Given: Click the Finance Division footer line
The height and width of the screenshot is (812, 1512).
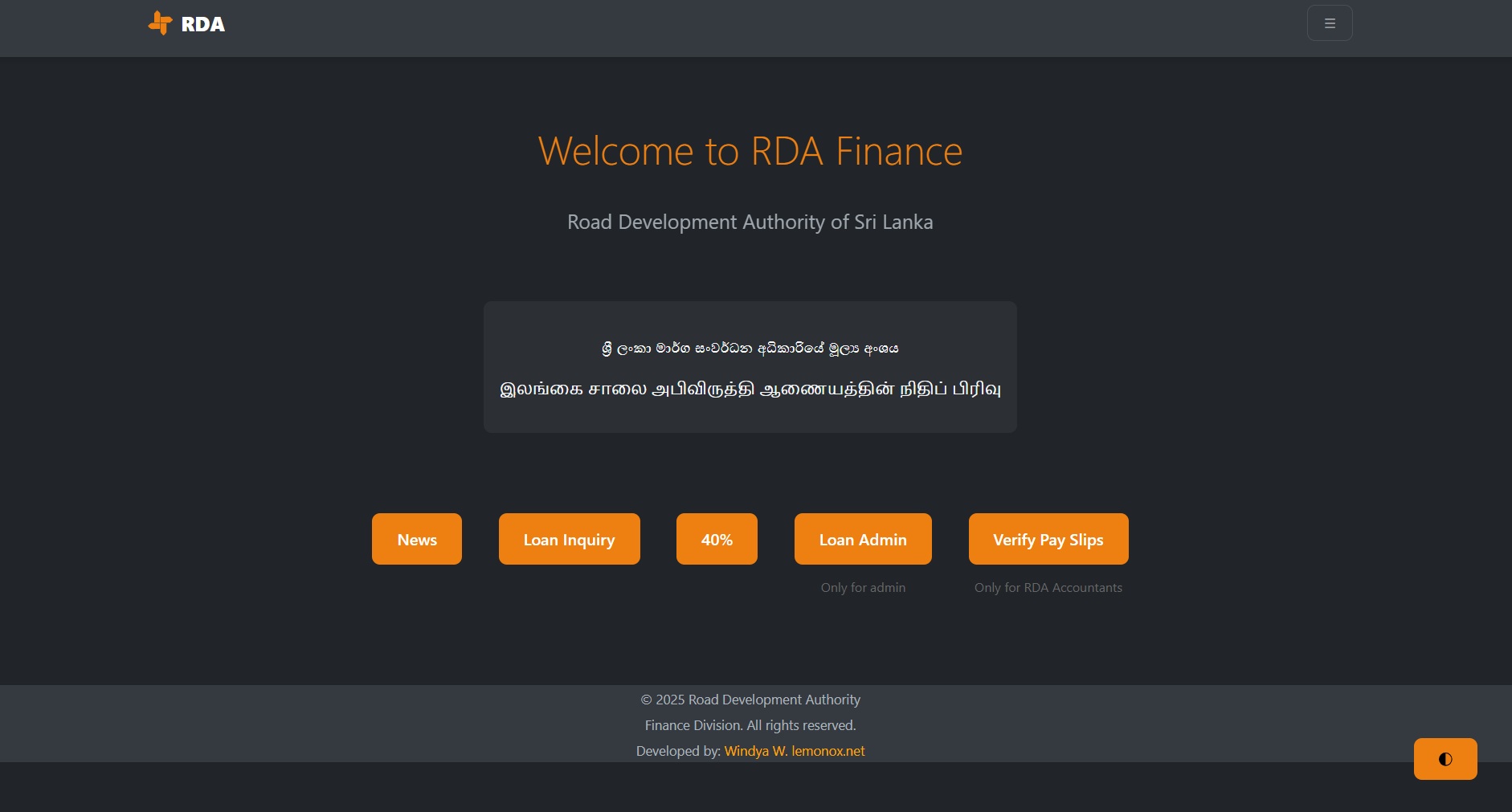Looking at the screenshot, I should pos(749,724).
